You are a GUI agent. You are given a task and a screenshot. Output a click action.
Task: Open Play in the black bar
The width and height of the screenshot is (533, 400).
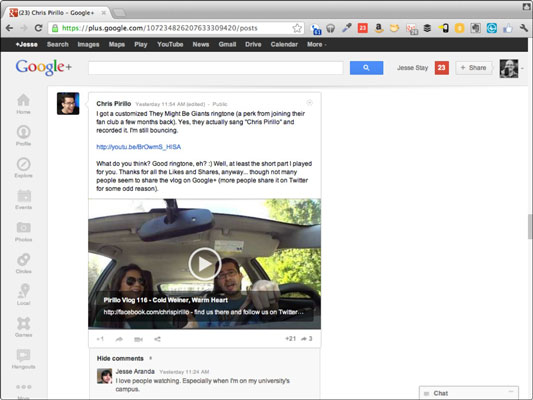click(x=141, y=45)
